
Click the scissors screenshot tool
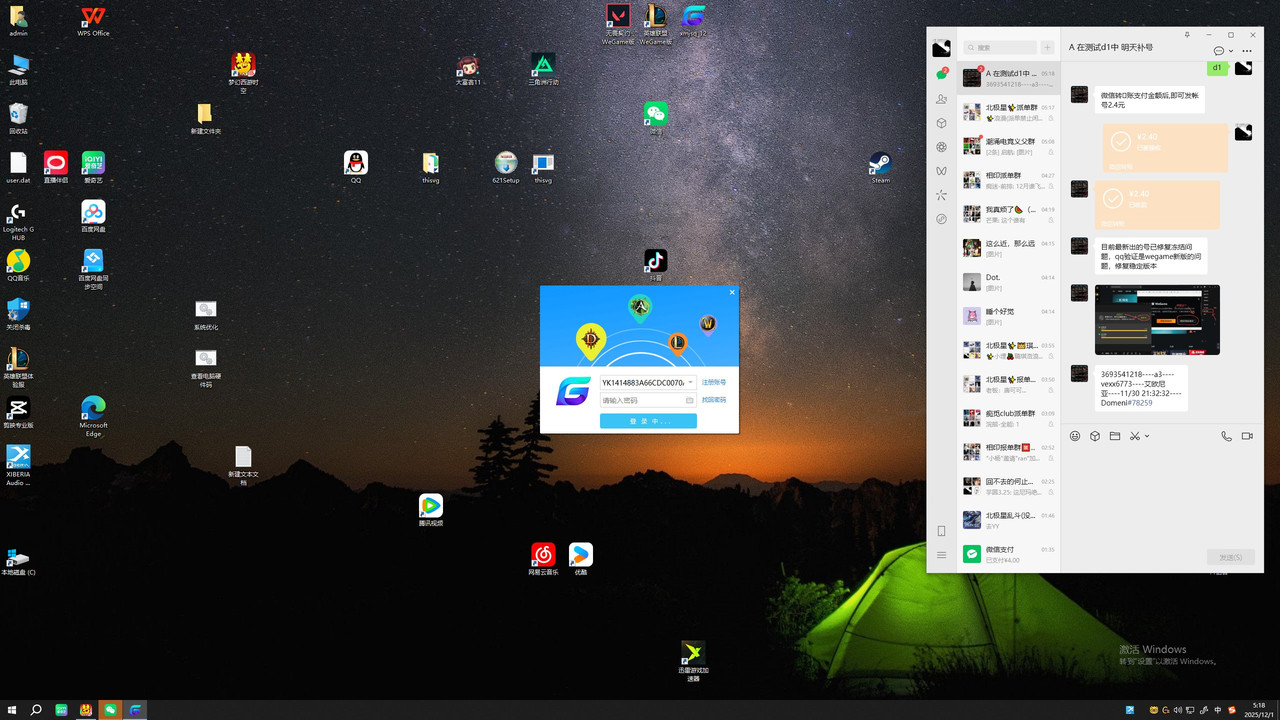tap(1135, 436)
